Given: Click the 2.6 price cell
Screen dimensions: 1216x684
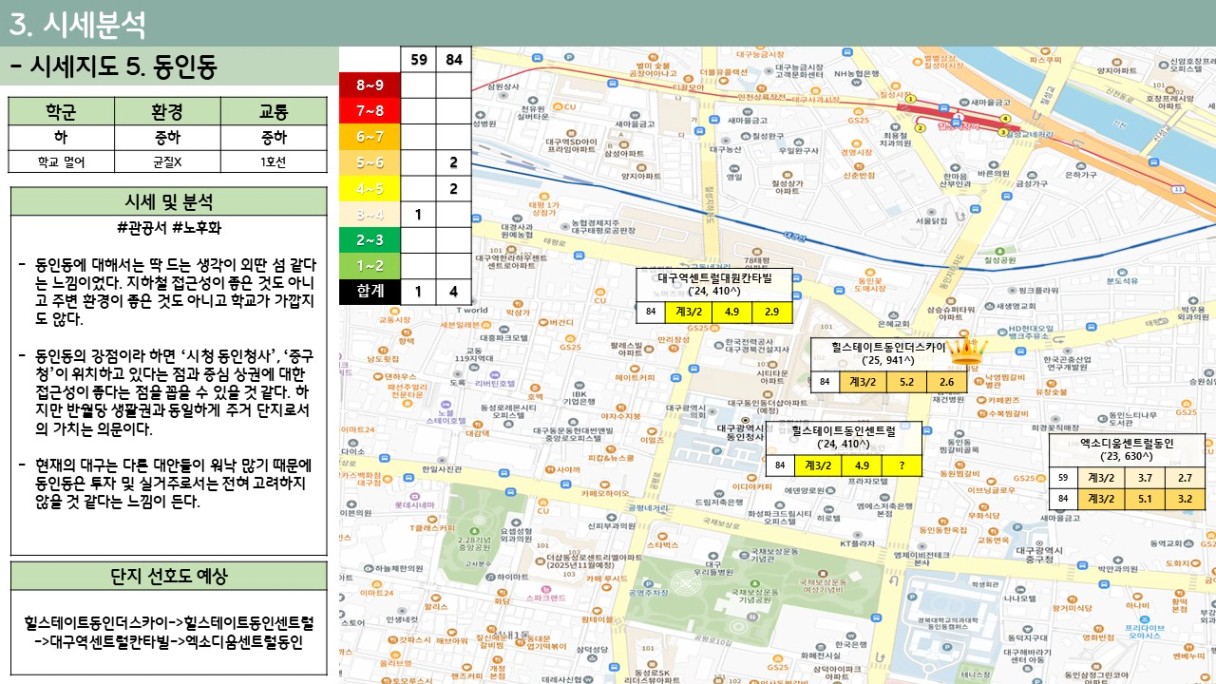Looking at the screenshot, I should point(946,381).
